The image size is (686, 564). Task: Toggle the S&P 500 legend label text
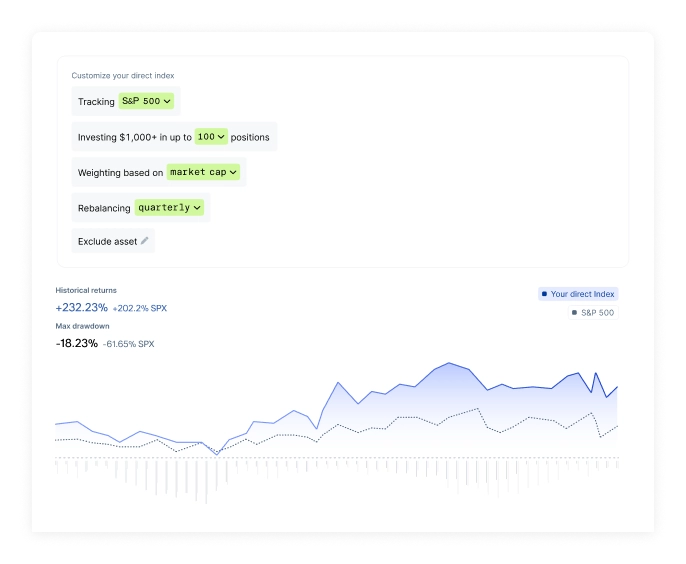(x=598, y=313)
